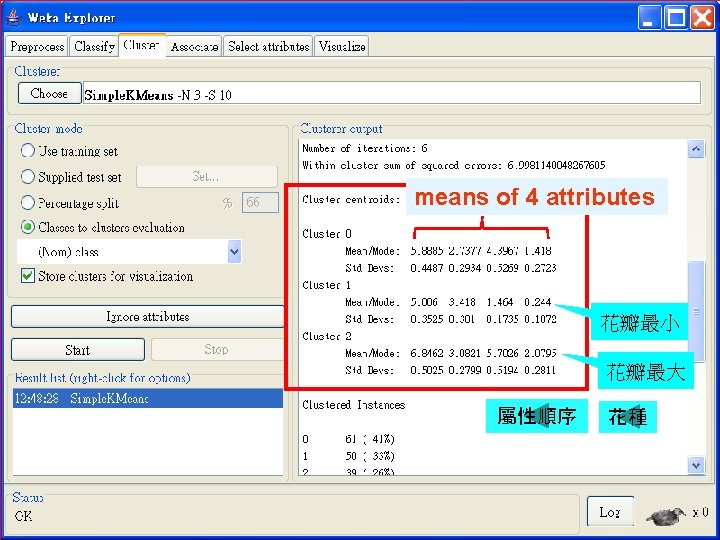Screen dimensions: 720x540
Task: Click the Cluster 1 mean value 5.006
Action: click(x=424, y=302)
